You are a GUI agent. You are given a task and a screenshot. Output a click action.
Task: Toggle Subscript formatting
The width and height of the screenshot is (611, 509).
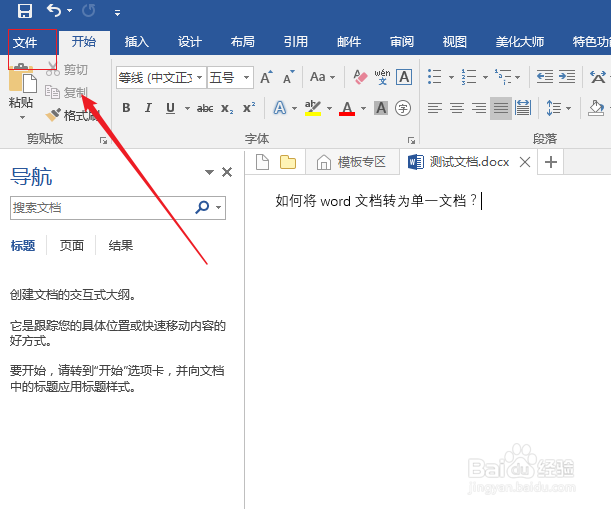pos(227,108)
